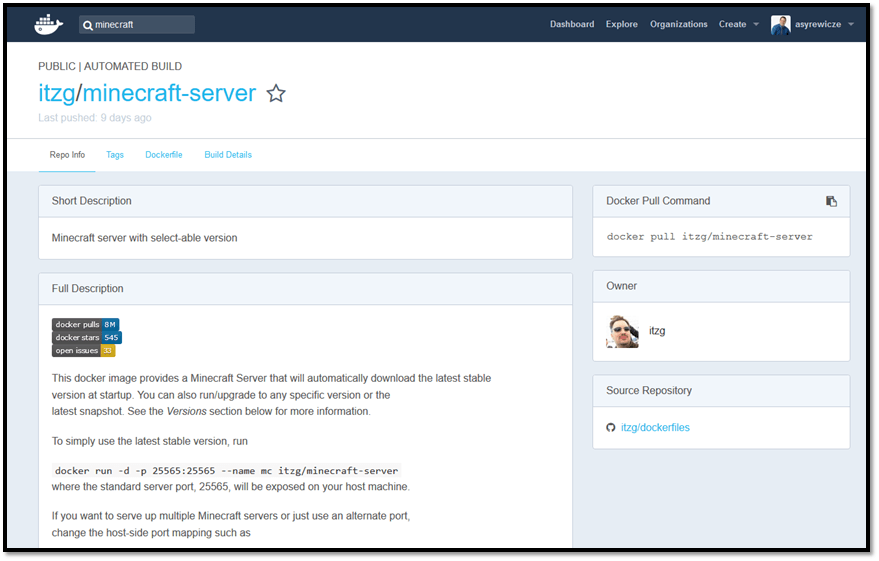Open the itzg user link in title
879x561 pixels.
click(x=57, y=94)
